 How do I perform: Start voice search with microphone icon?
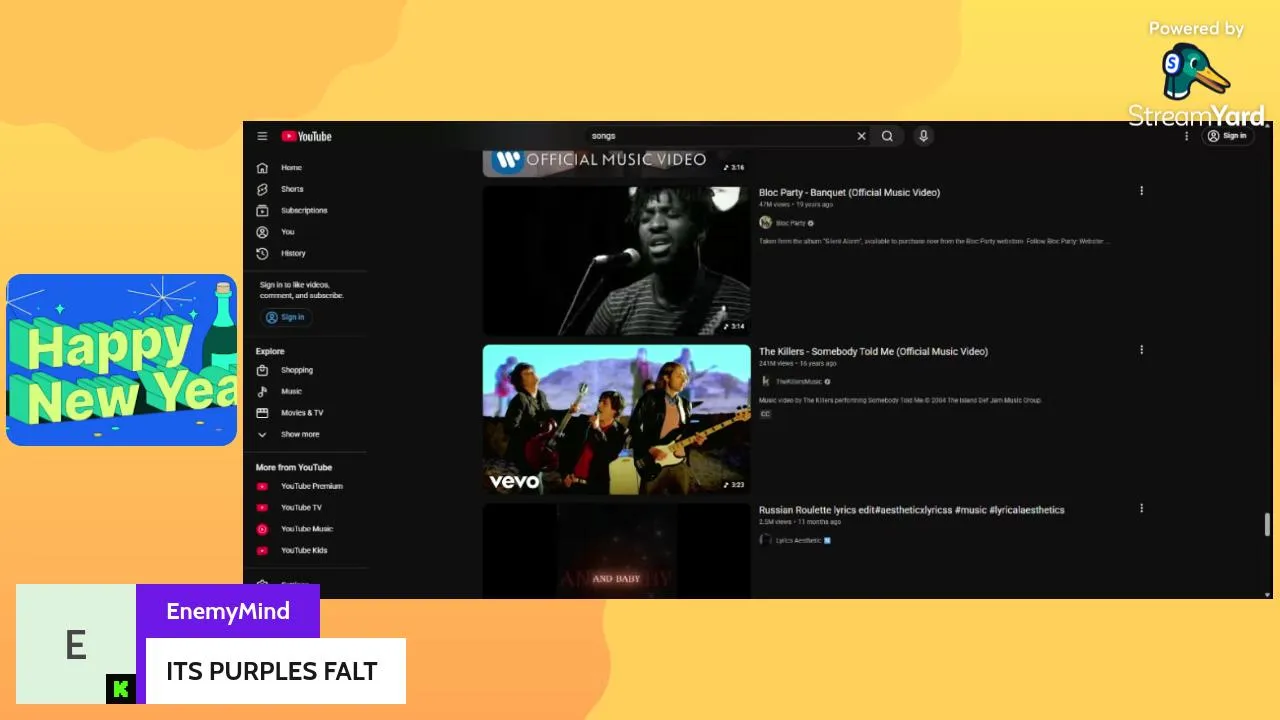click(x=923, y=136)
